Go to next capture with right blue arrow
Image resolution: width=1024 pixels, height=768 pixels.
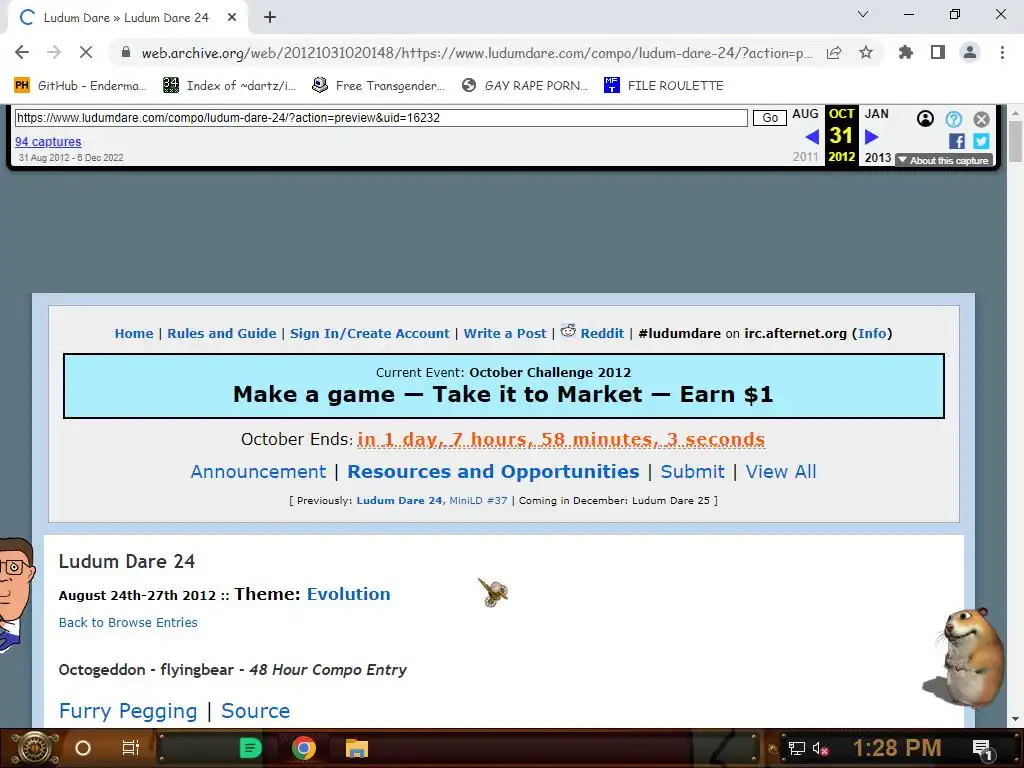[871, 136]
